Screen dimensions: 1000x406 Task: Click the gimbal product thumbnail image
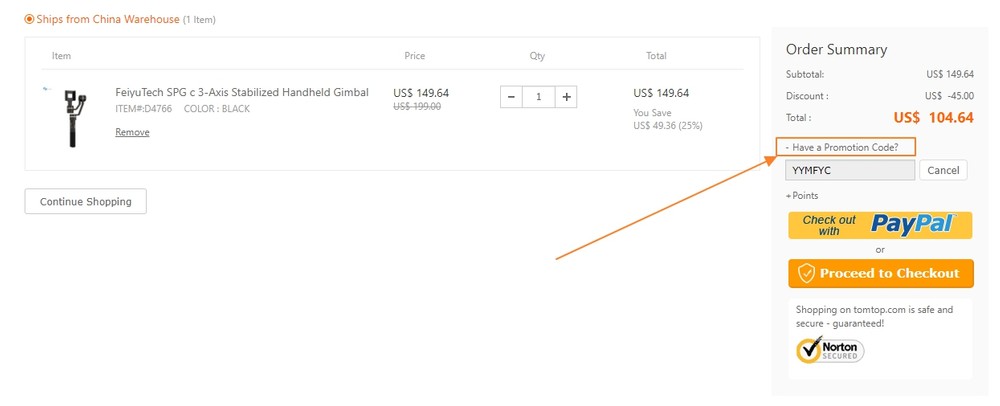[x=71, y=118]
